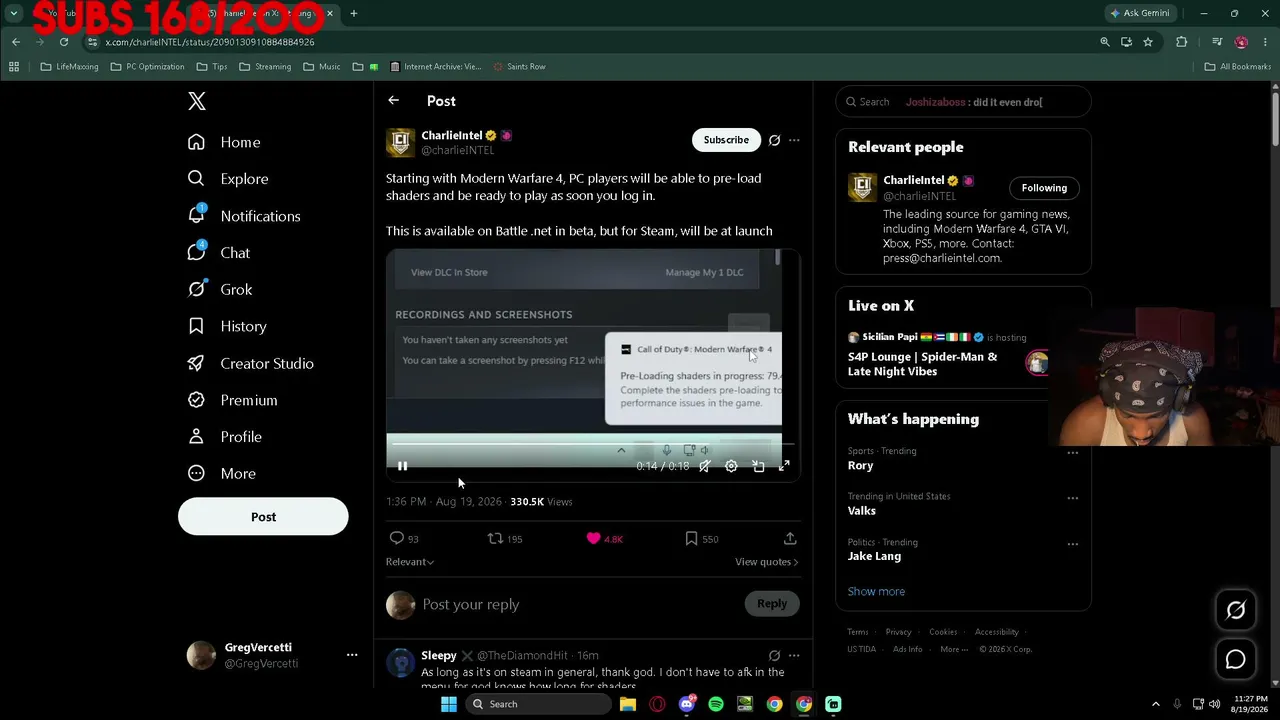The image size is (1280, 720).
Task: Open the Windows Start menu
Action: pos(449,704)
